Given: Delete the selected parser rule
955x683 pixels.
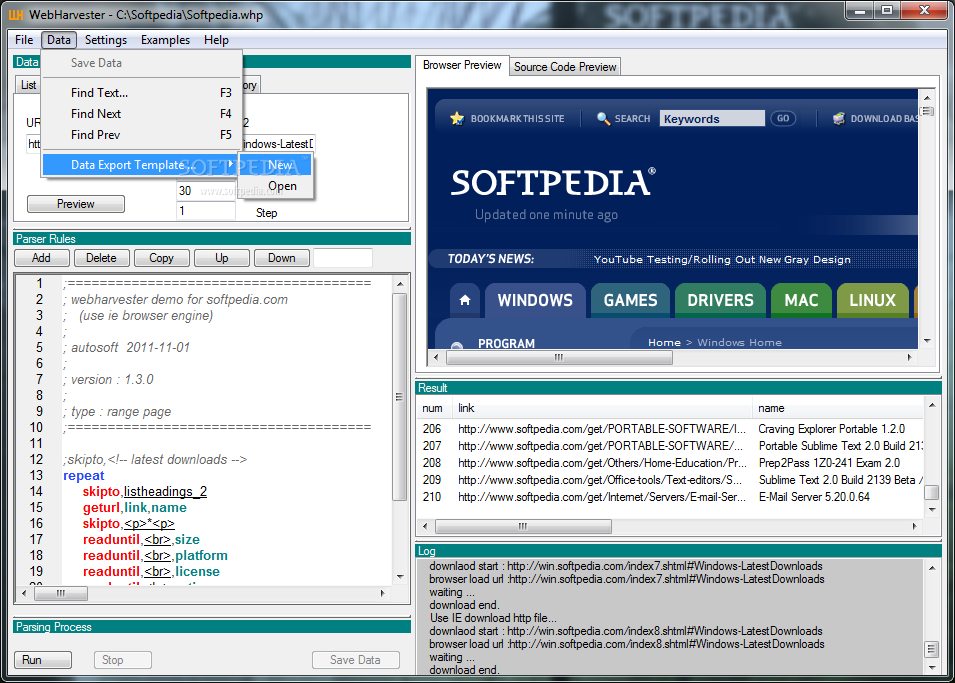Looking at the screenshot, I should (101, 258).
